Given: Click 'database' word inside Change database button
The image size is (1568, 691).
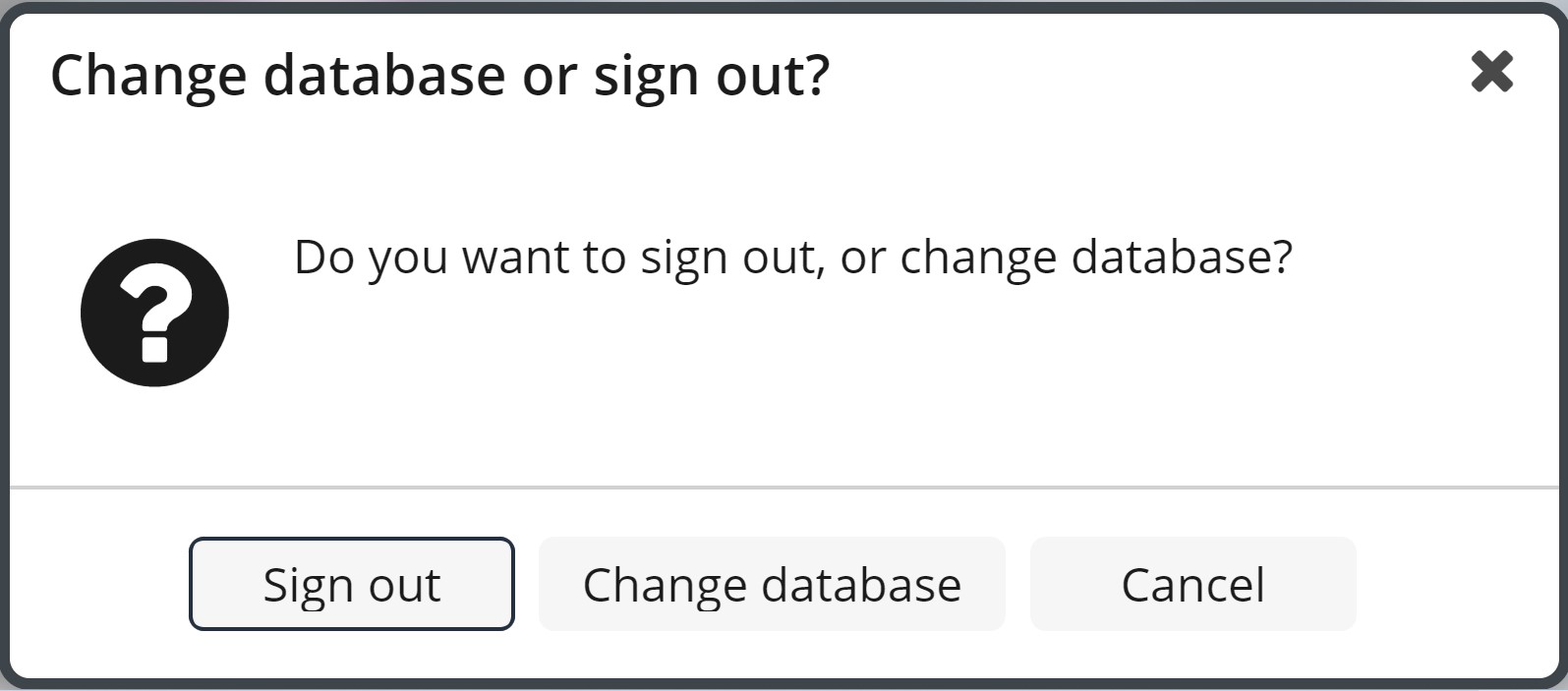Looking at the screenshot, I should (861, 585).
